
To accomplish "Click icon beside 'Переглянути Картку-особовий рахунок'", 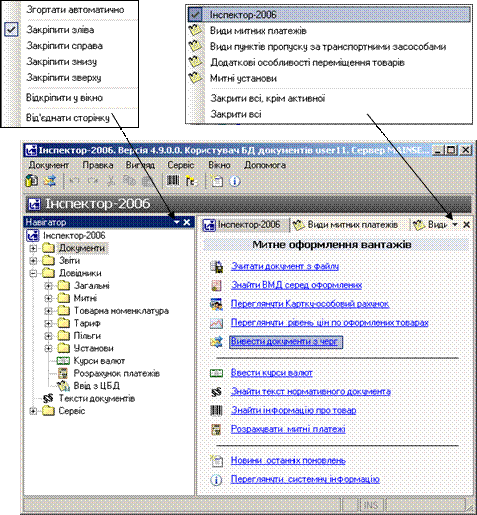I will coord(217,304).
